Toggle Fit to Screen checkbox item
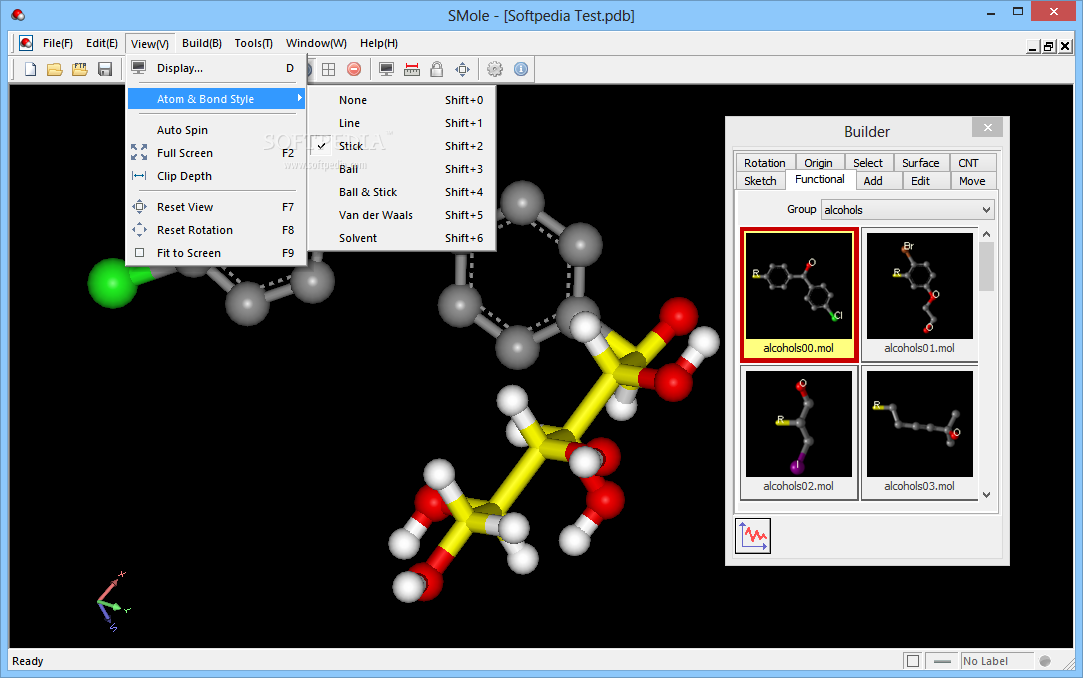Image resolution: width=1083 pixels, height=678 pixels. coord(215,253)
